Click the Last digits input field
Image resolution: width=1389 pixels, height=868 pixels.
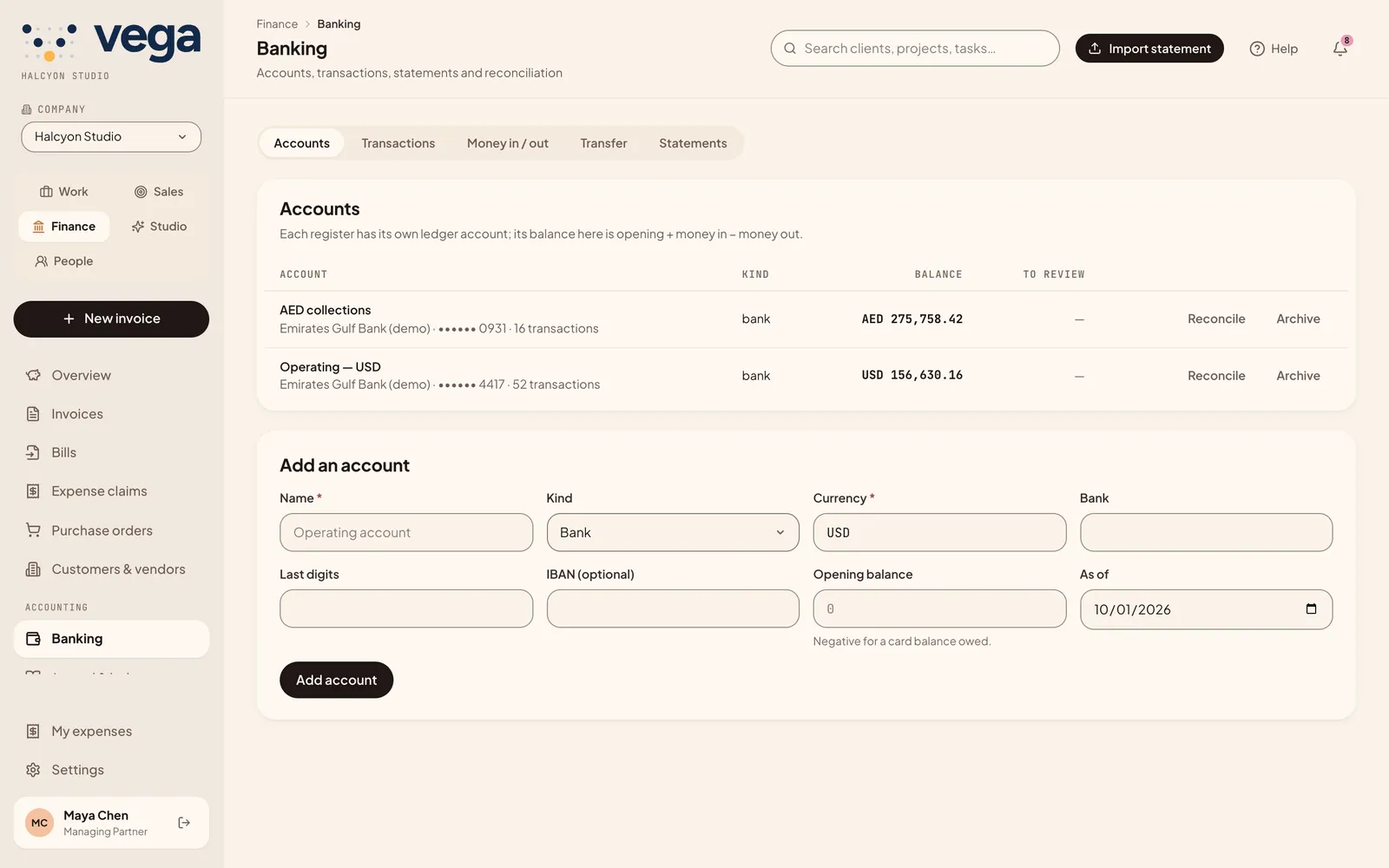tap(406, 608)
